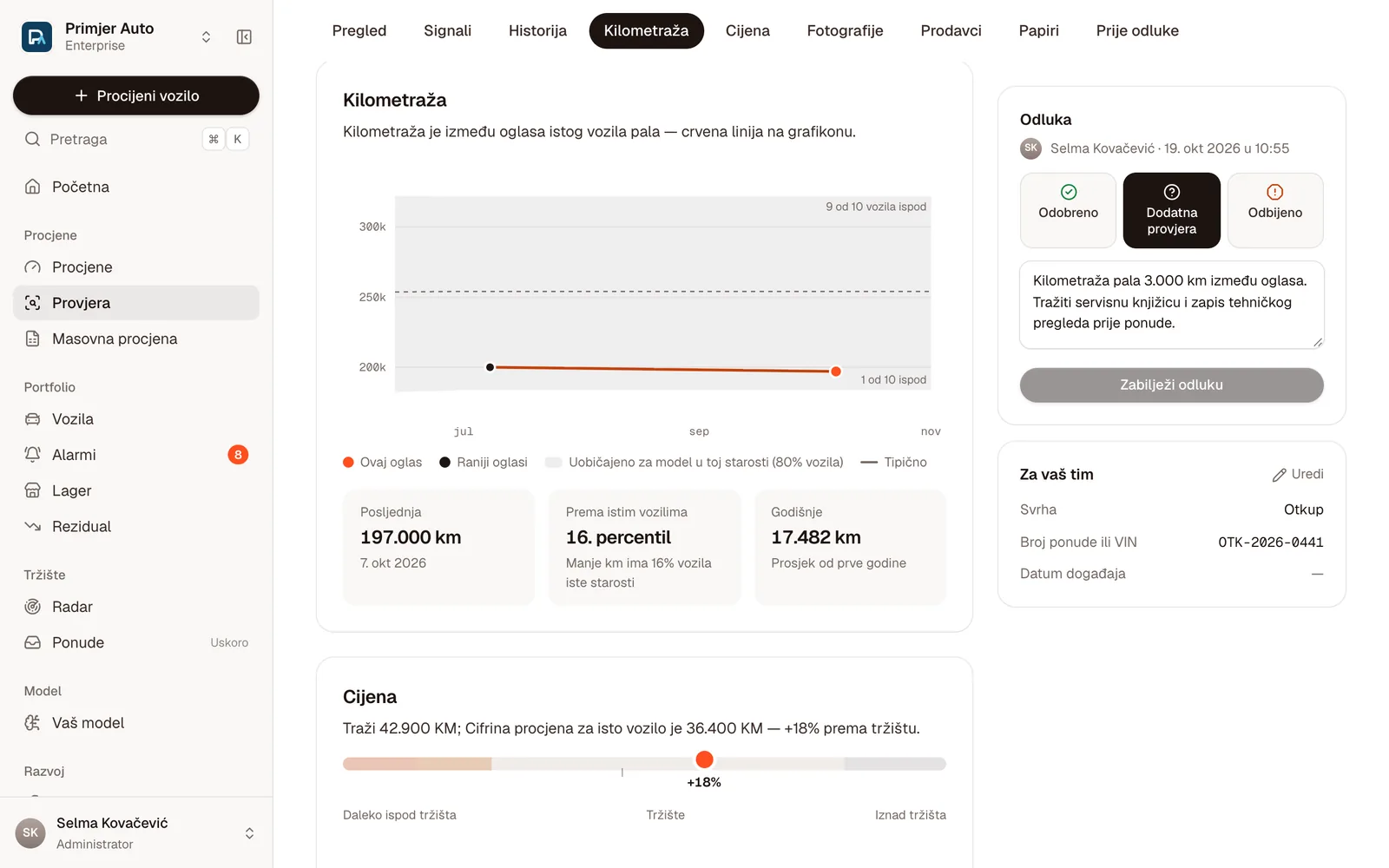
Task: Toggle the Tipično legend series
Action: point(893,463)
